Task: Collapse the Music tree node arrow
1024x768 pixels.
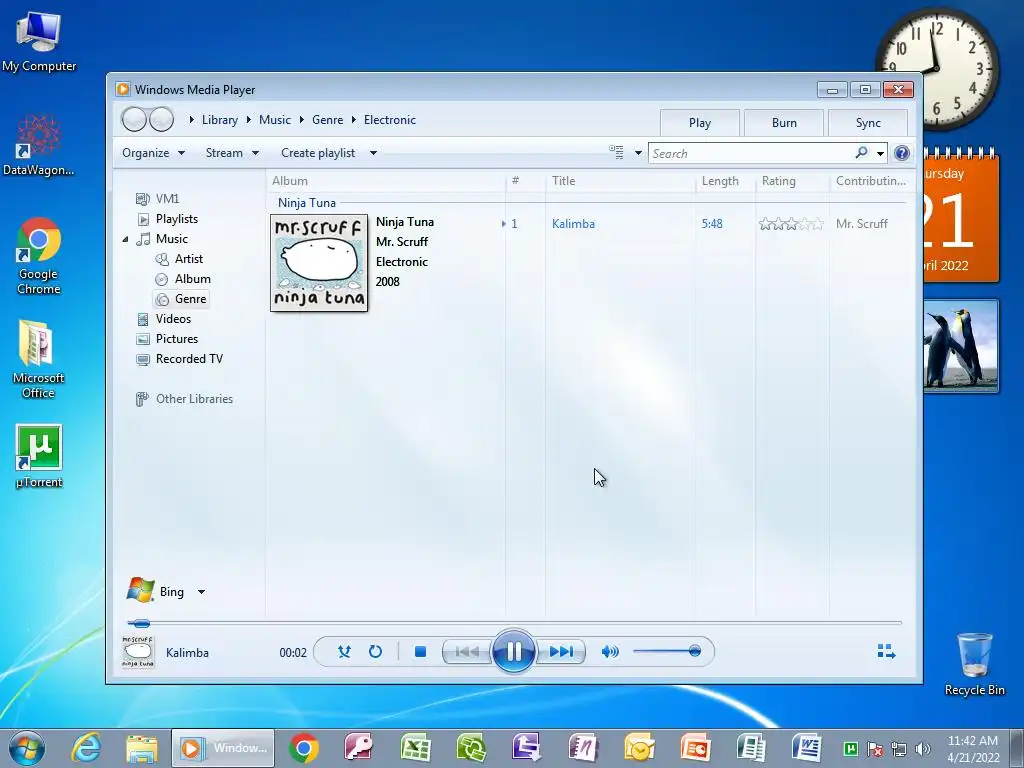Action: tap(125, 240)
